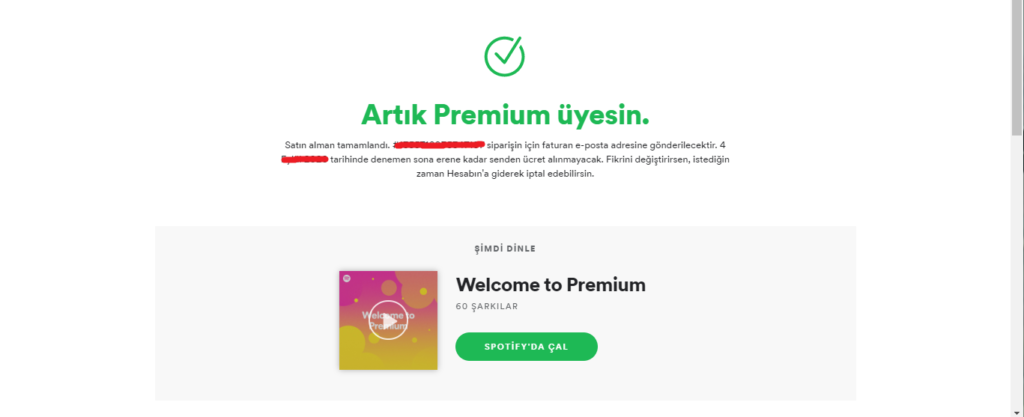Viewport: 1024px width, 417px height.
Task: Click the green checkmark success icon
Action: 504,55
